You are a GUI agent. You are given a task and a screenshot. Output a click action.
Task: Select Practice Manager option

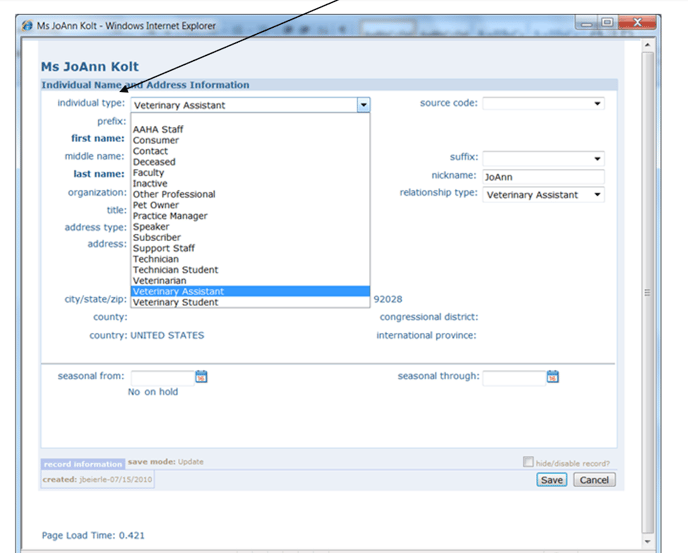pyautogui.click(x=170, y=216)
